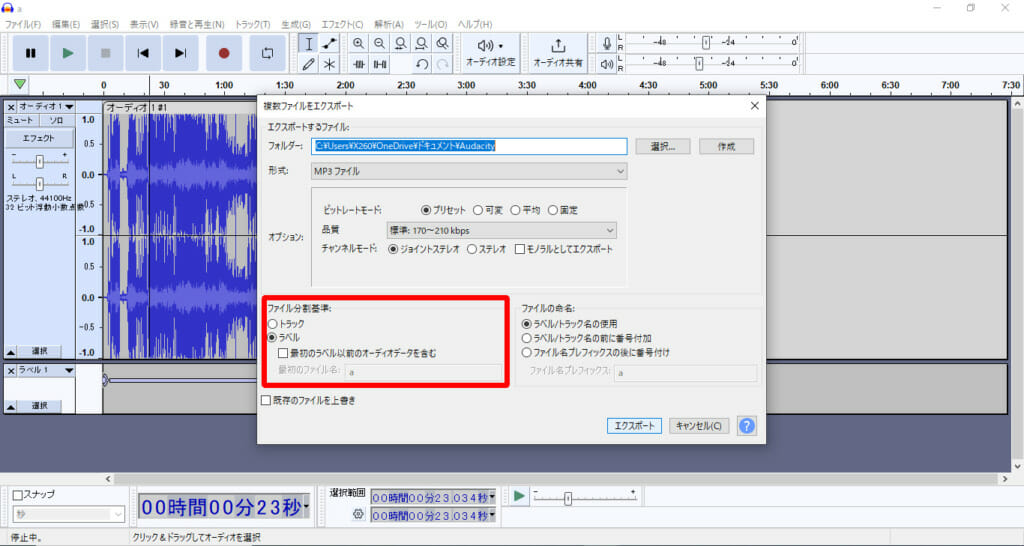
Task: Open the snap unit 秒 dropdown
Action: click(x=69, y=515)
